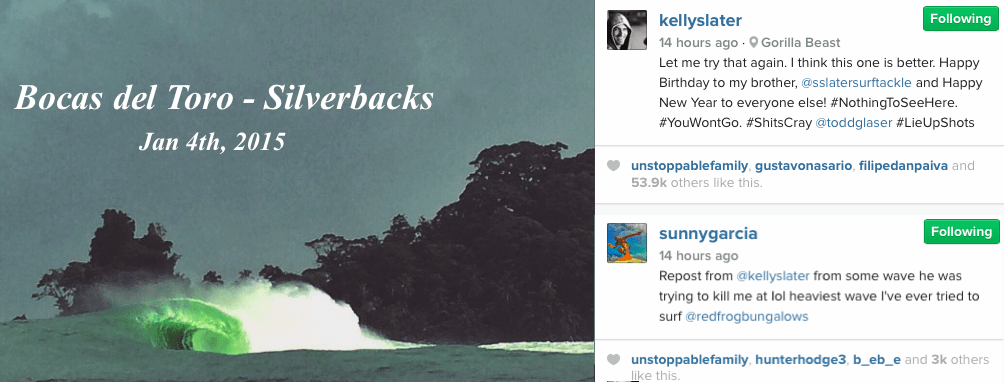Viewport: 1004px width, 382px height.
Task: Open the Bocas del Toro wave photo
Action: point(297,191)
